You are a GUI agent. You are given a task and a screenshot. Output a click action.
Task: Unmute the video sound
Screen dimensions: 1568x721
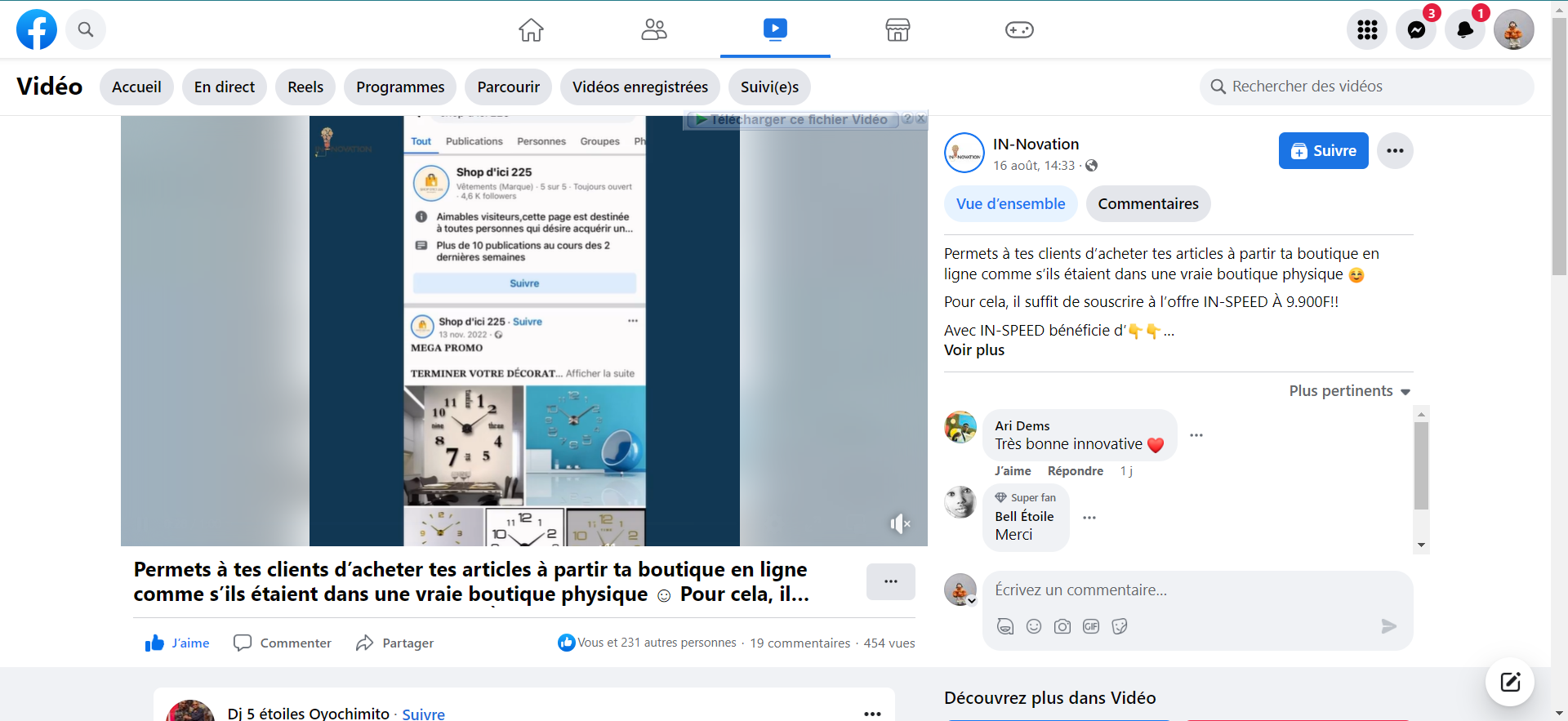click(x=899, y=523)
